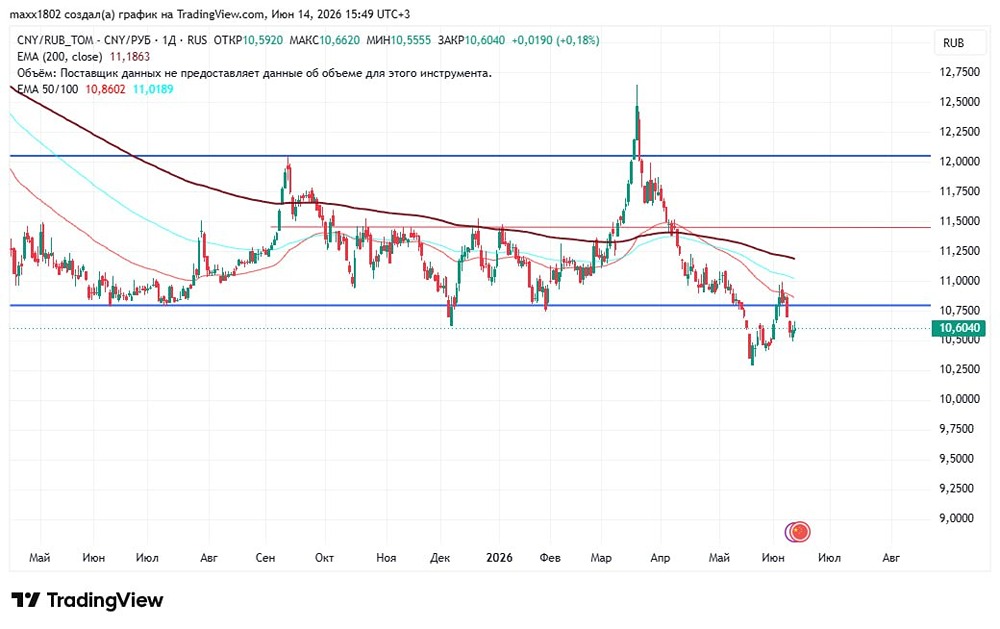
Task: Click the chart author caption maxx1802
Action: click(x=35, y=14)
